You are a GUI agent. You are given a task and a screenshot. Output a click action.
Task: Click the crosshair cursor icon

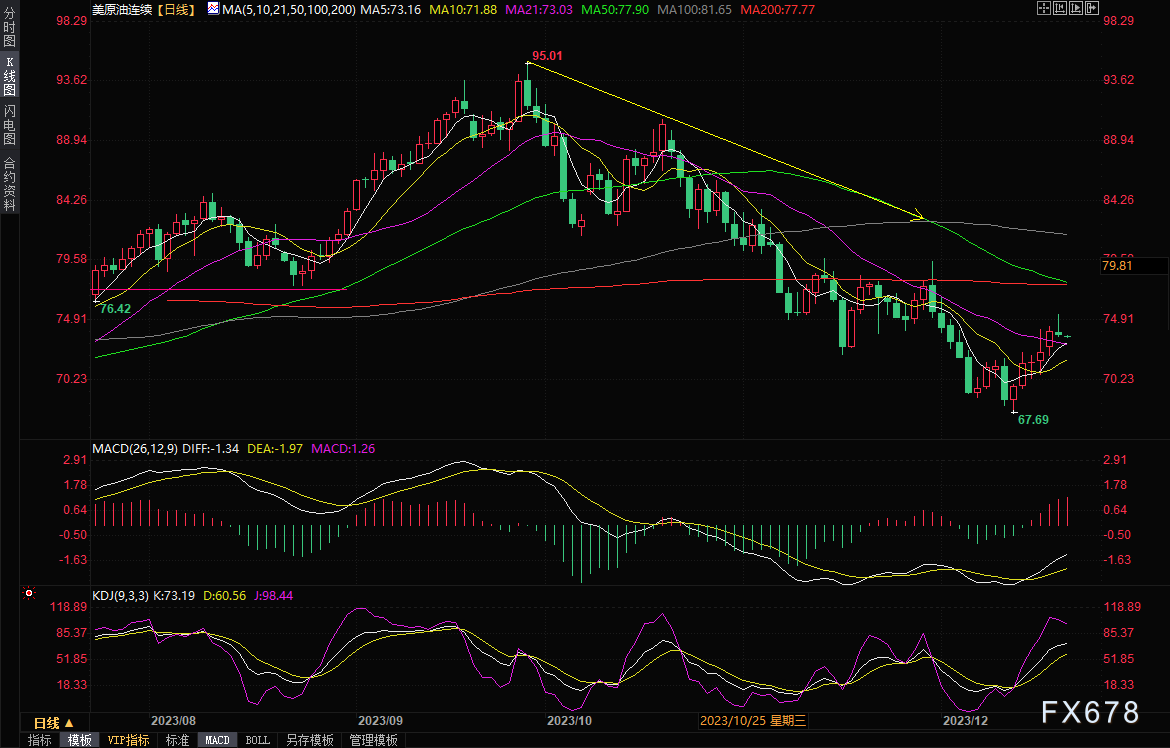pos(1044,8)
